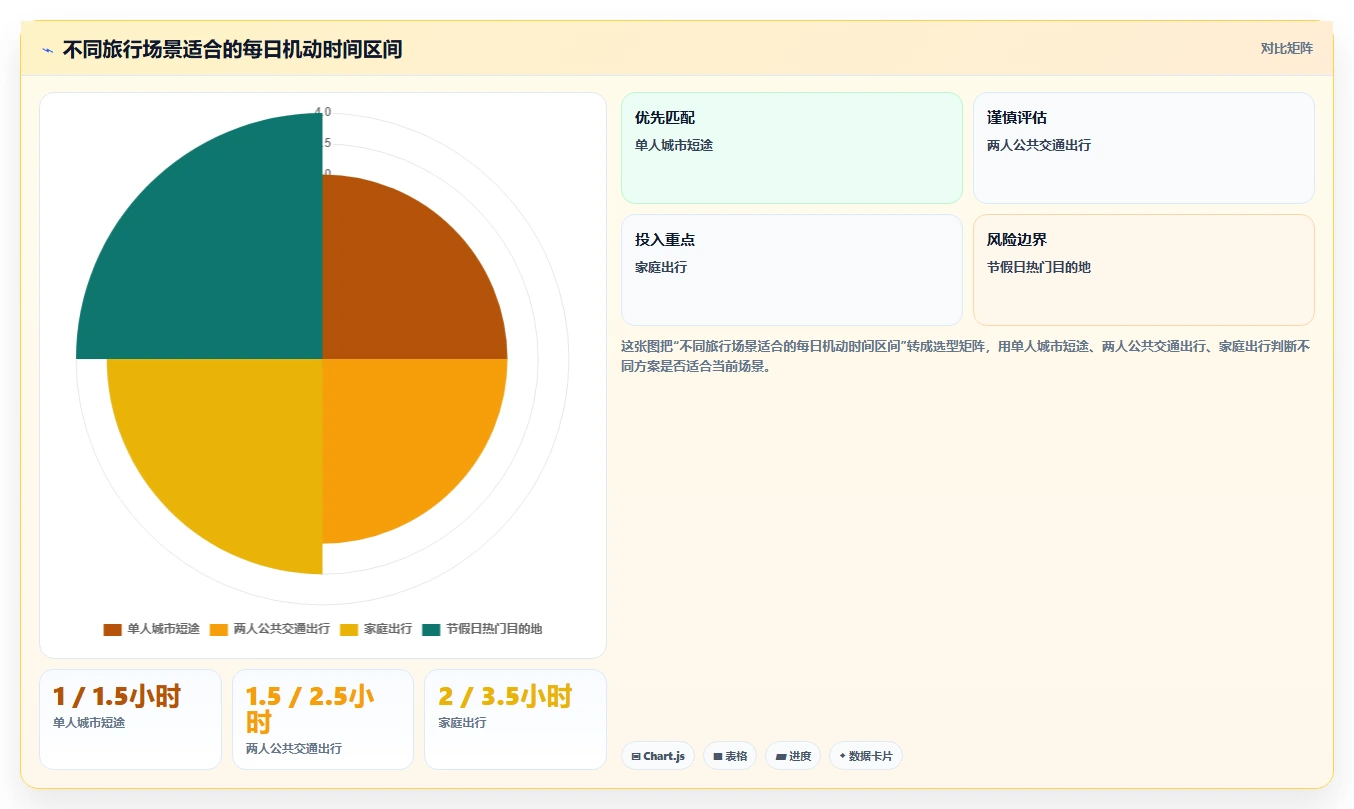1354x809 pixels.
Task: Click 两人公共交通出行 text in 谨慎评估 card
Action: click(x=1039, y=145)
